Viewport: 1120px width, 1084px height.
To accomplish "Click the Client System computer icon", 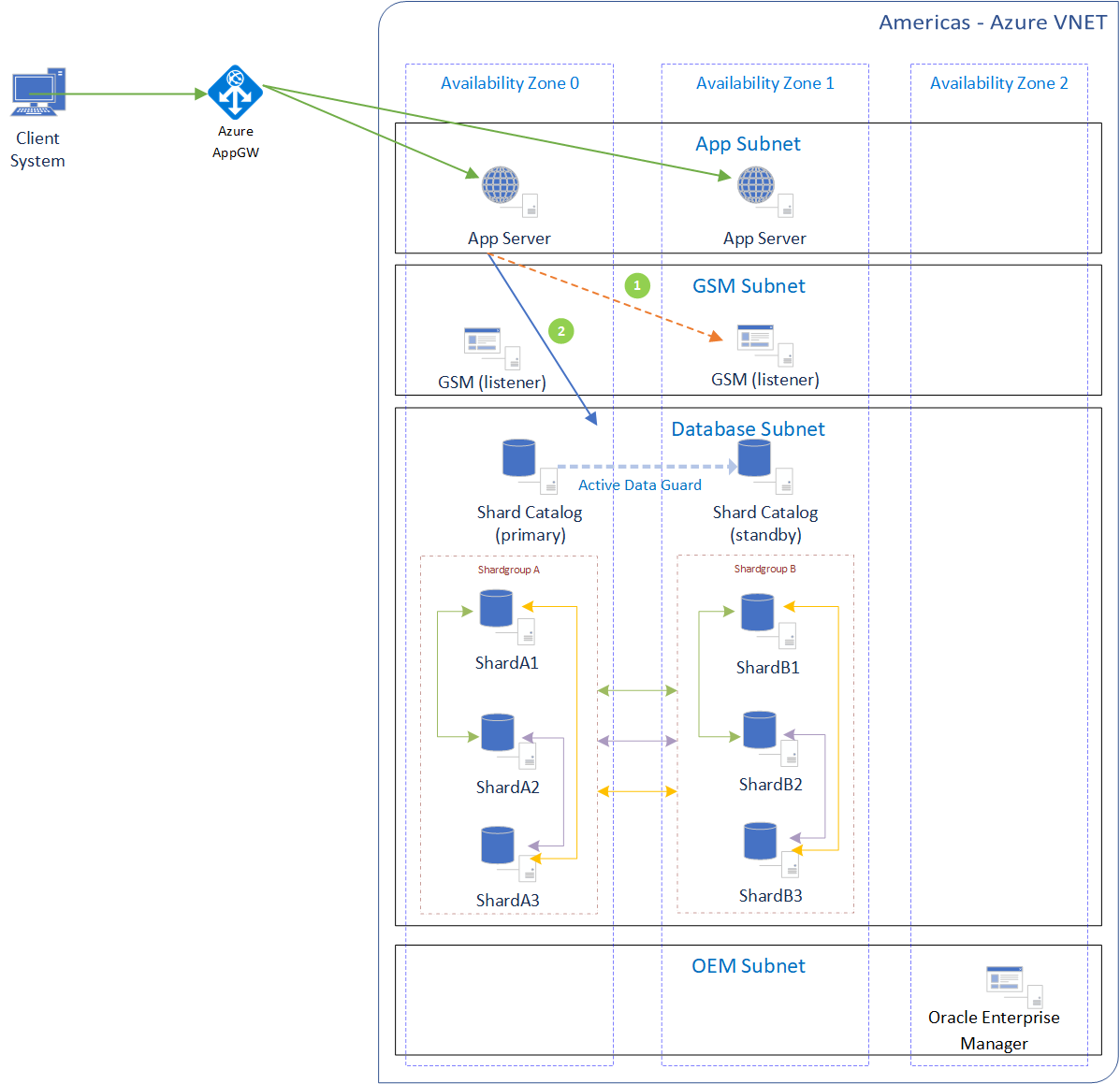I will [37, 91].
